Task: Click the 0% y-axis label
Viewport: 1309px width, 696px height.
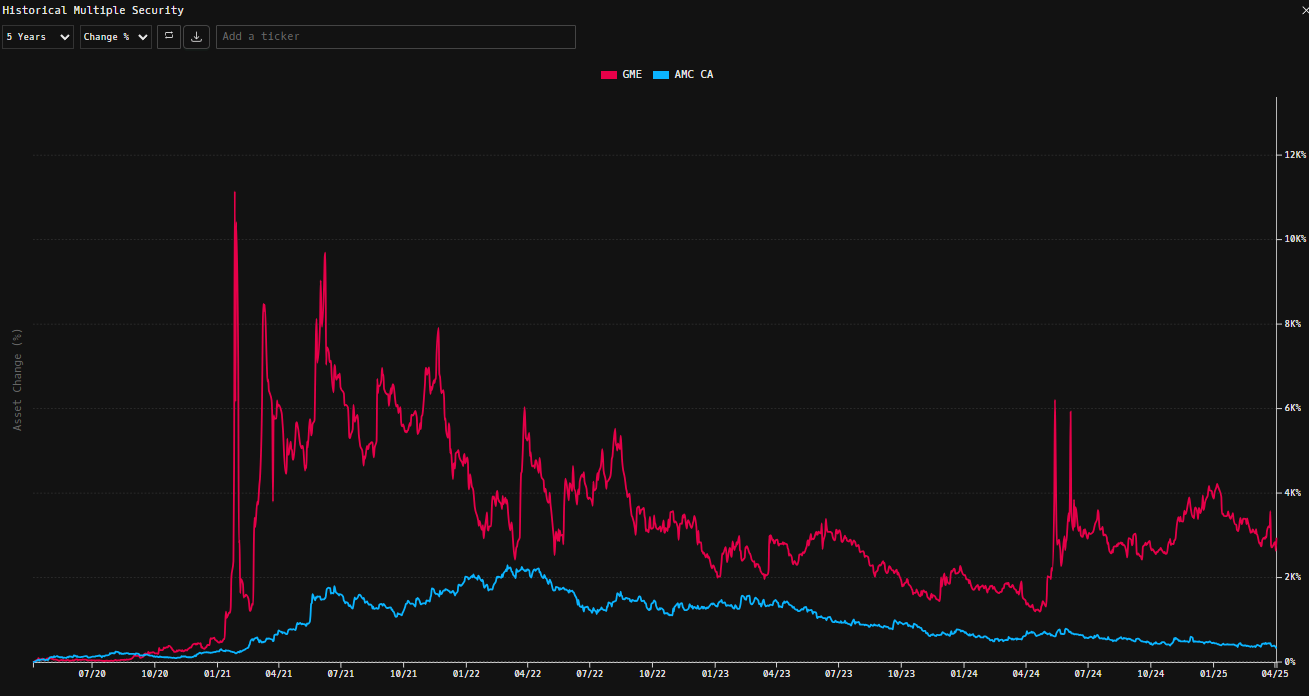Action: click(1291, 662)
